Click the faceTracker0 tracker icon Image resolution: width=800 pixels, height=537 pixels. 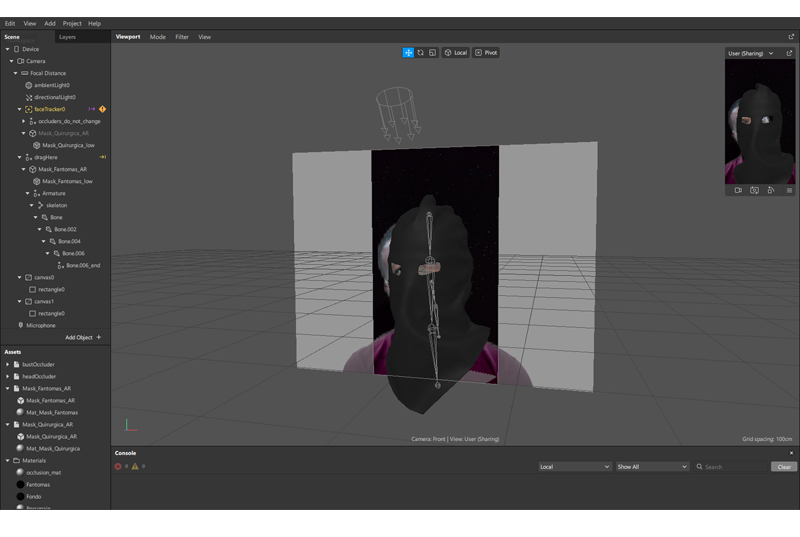(x=29, y=109)
